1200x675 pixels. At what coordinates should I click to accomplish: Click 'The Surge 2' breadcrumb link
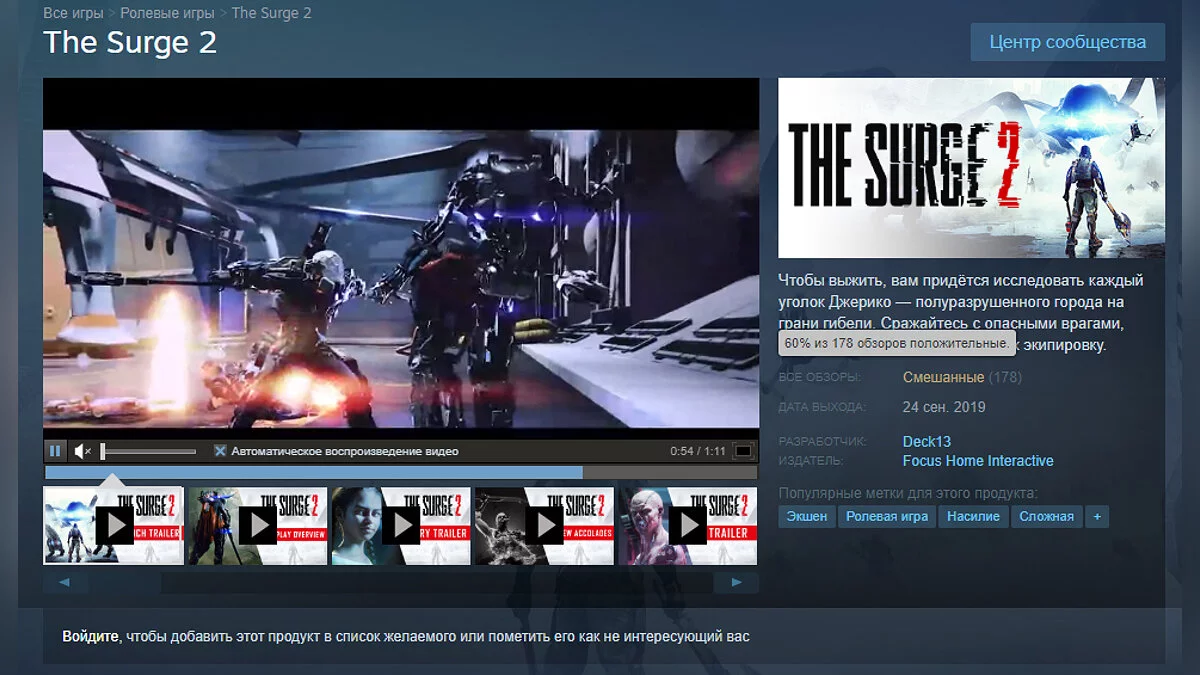click(x=271, y=13)
